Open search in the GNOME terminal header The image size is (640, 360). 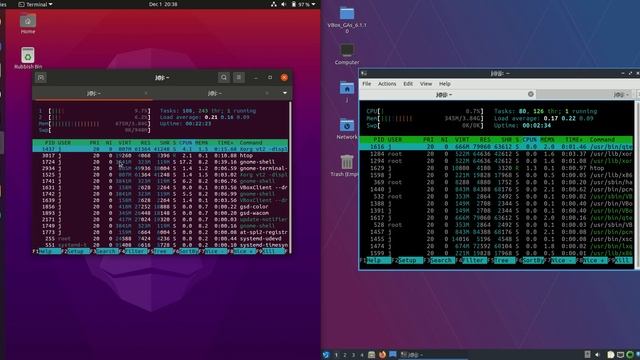point(224,77)
